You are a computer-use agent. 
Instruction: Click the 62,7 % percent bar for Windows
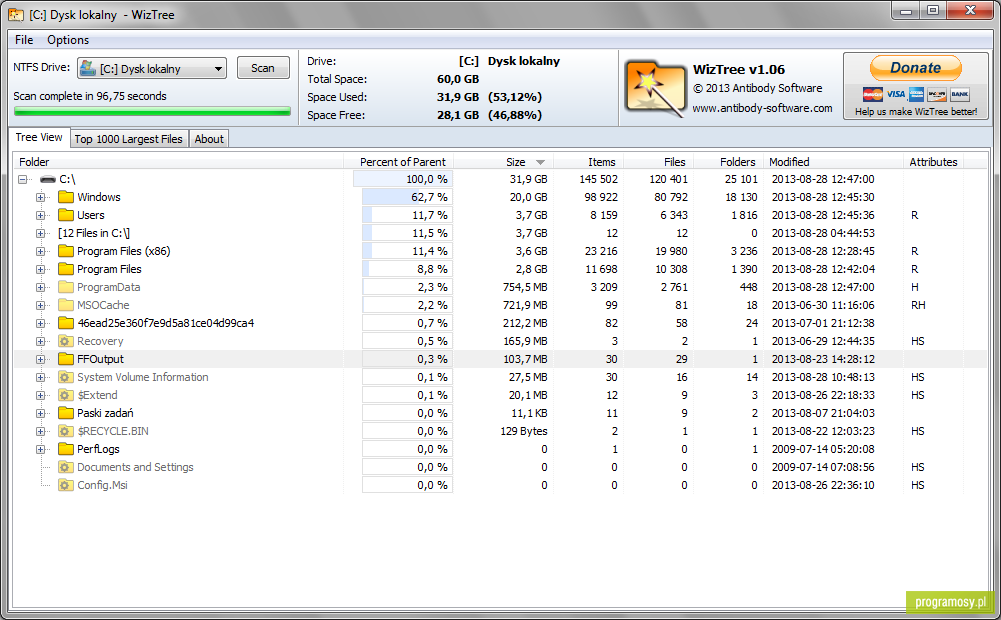[407, 197]
